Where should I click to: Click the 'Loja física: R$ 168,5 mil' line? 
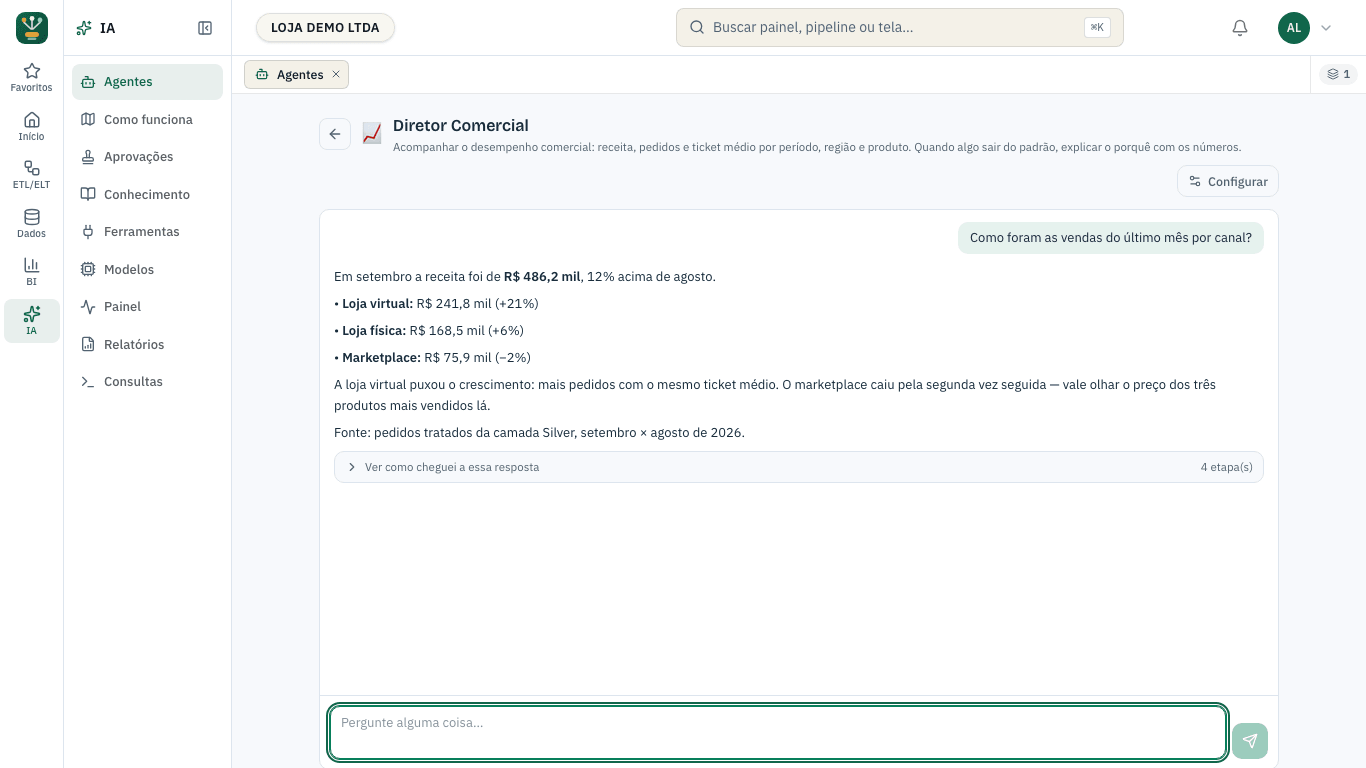pos(429,331)
